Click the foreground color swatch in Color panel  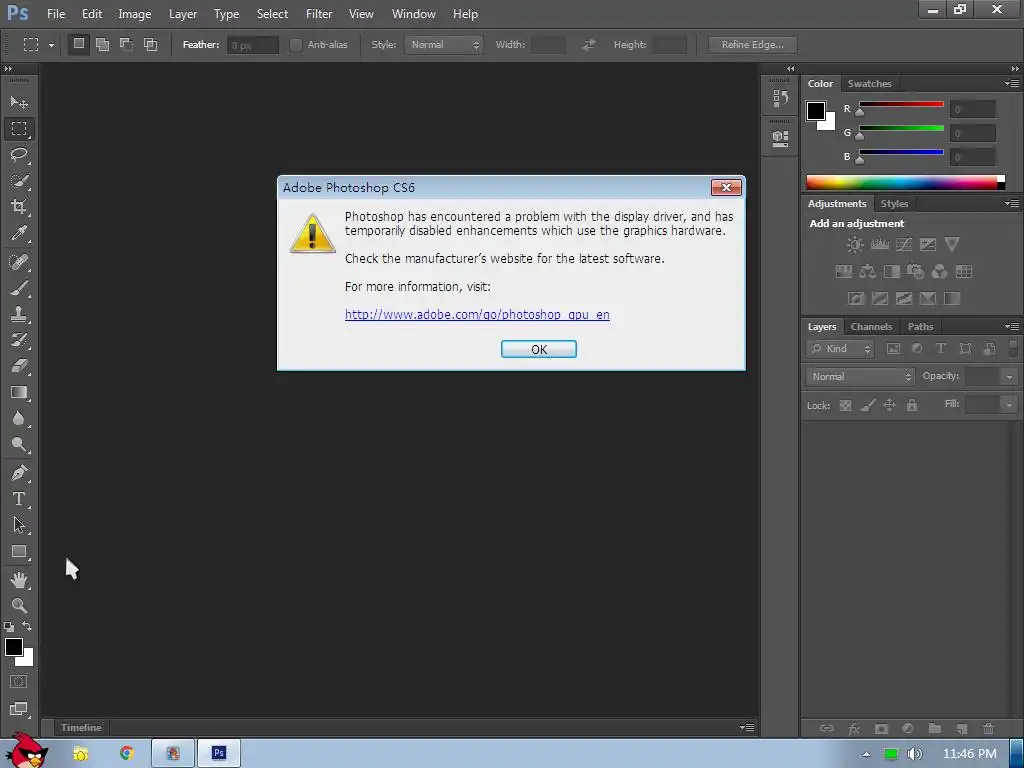(816, 111)
